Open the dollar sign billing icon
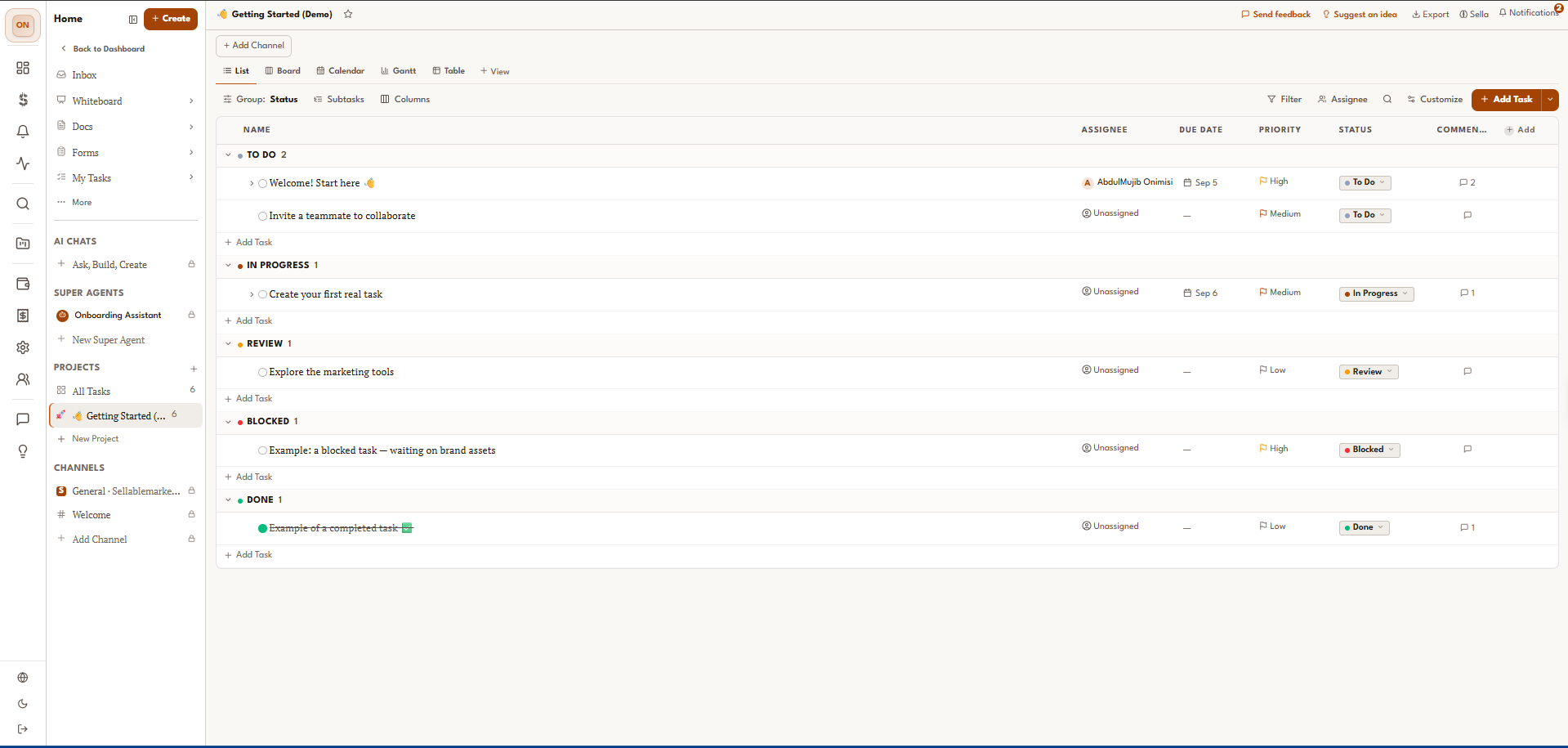The image size is (1568, 748). (23, 100)
